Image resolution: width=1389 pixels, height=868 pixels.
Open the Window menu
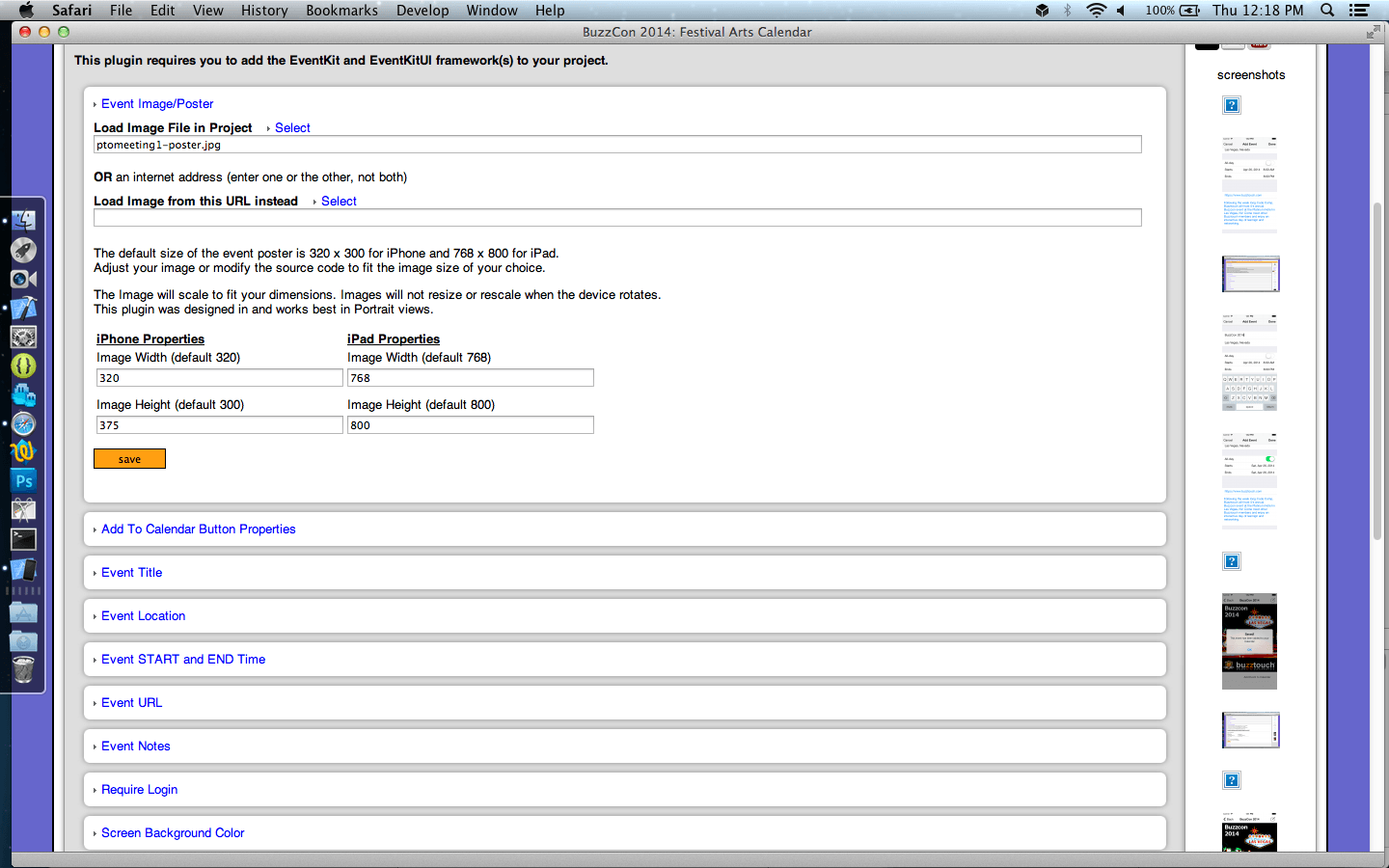coord(492,11)
